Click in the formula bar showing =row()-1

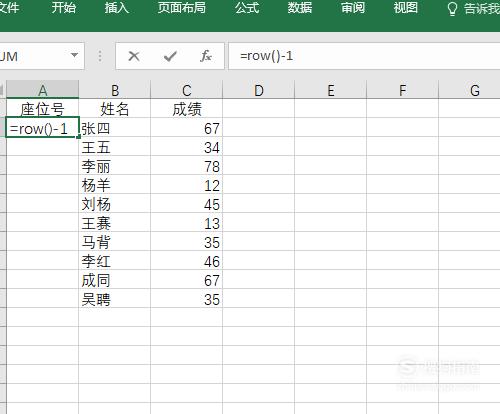(x=364, y=56)
